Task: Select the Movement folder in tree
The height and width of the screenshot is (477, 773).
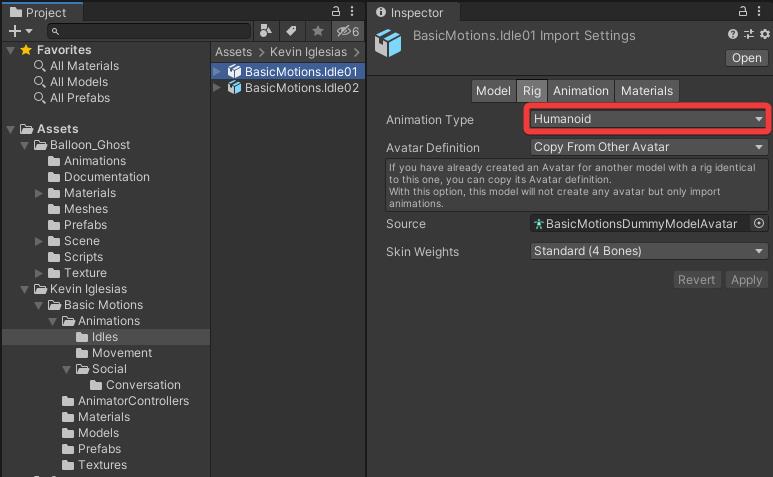Action: (122, 353)
